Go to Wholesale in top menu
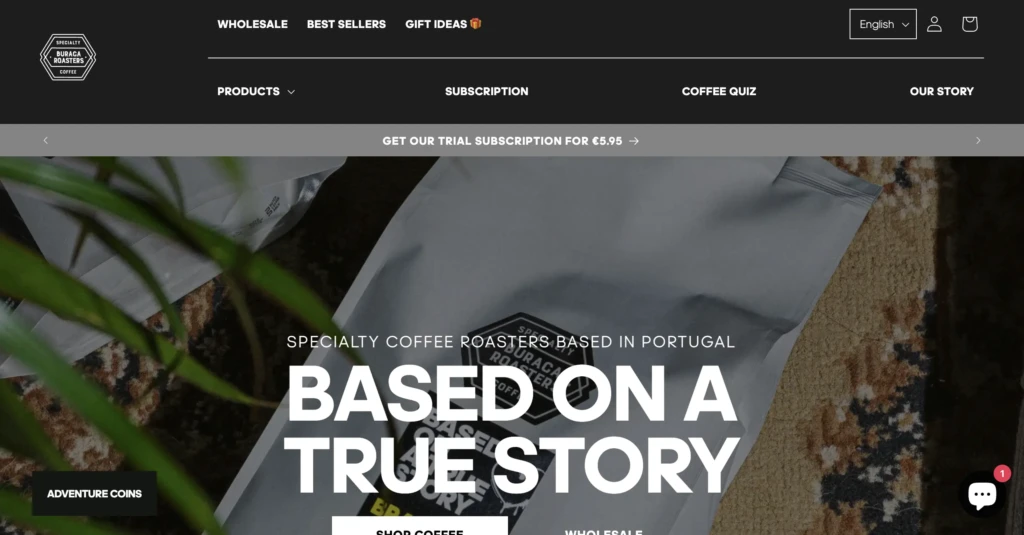The height and width of the screenshot is (535, 1024). click(252, 24)
